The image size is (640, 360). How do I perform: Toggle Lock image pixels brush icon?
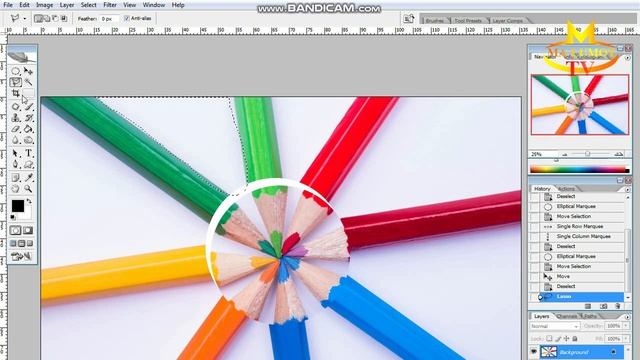(x=558, y=339)
